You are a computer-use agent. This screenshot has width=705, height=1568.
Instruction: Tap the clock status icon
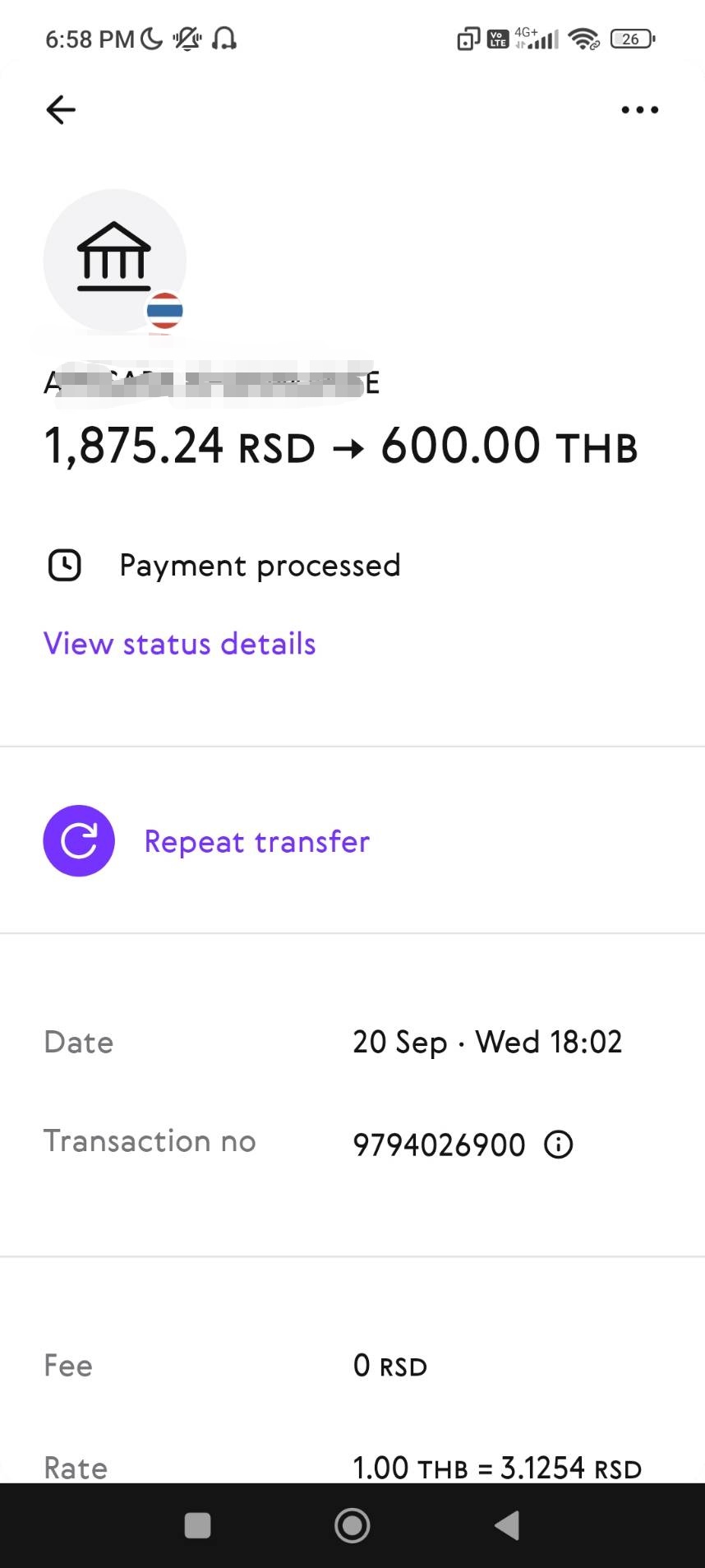click(x=65, y=566)
